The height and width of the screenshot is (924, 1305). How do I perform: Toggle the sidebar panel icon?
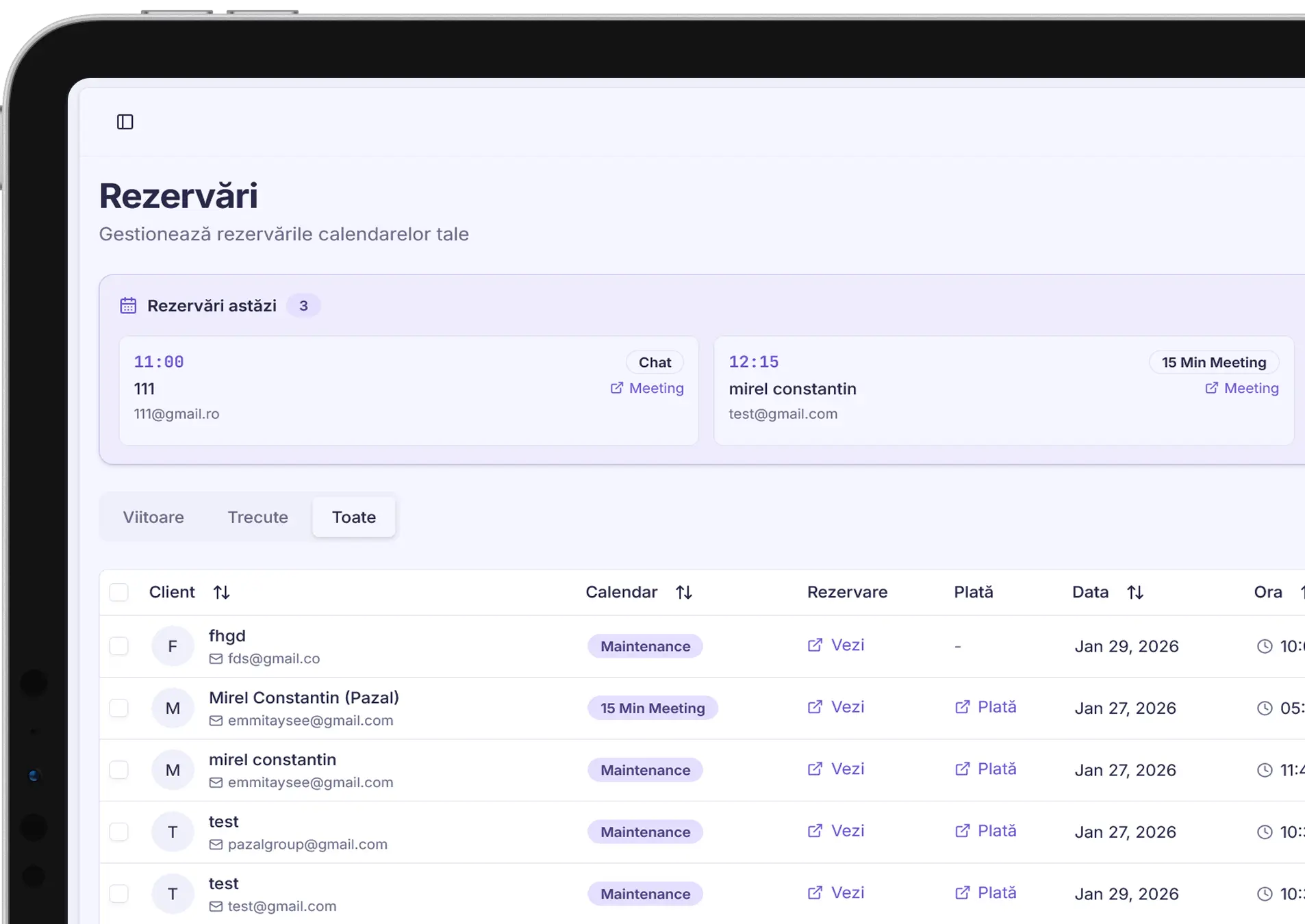(x=125, y=122)
